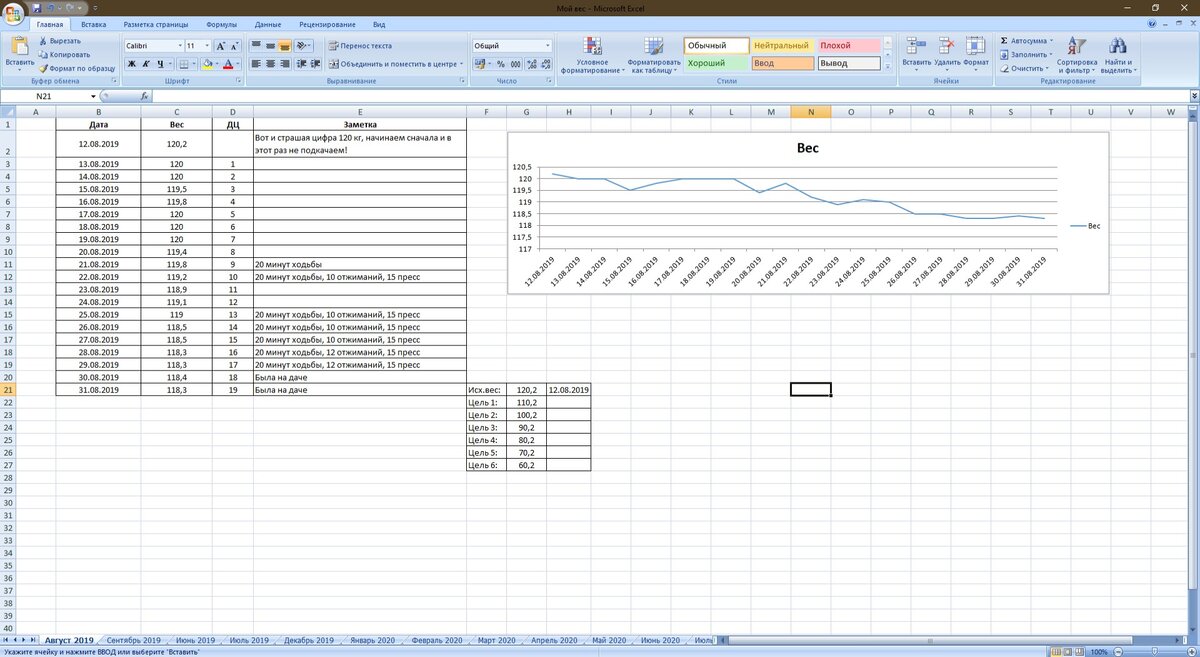
Task: Save the workbook from quick access toolbar
Action: 37,8
